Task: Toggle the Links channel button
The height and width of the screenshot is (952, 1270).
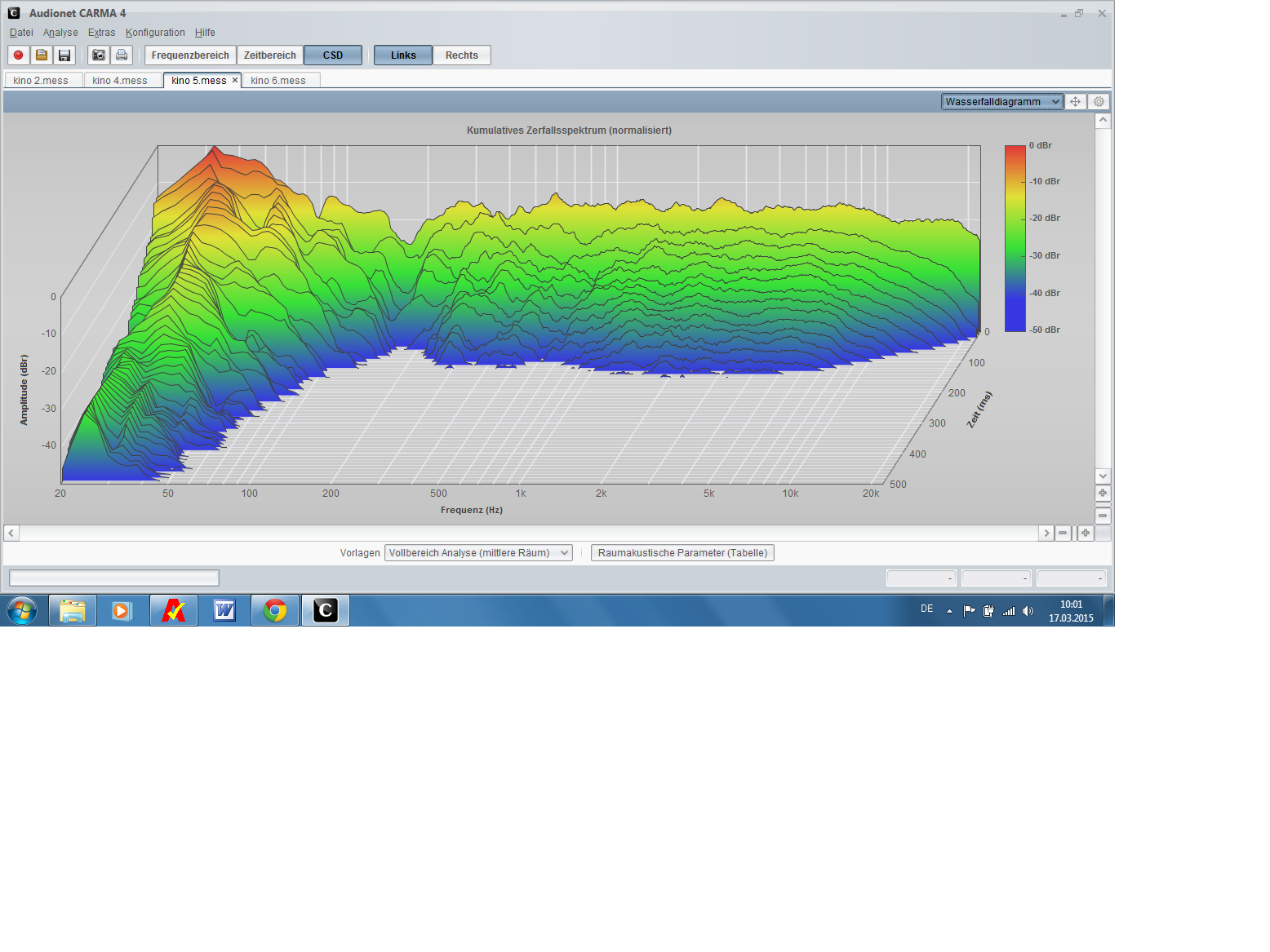Action: [403, 55]
